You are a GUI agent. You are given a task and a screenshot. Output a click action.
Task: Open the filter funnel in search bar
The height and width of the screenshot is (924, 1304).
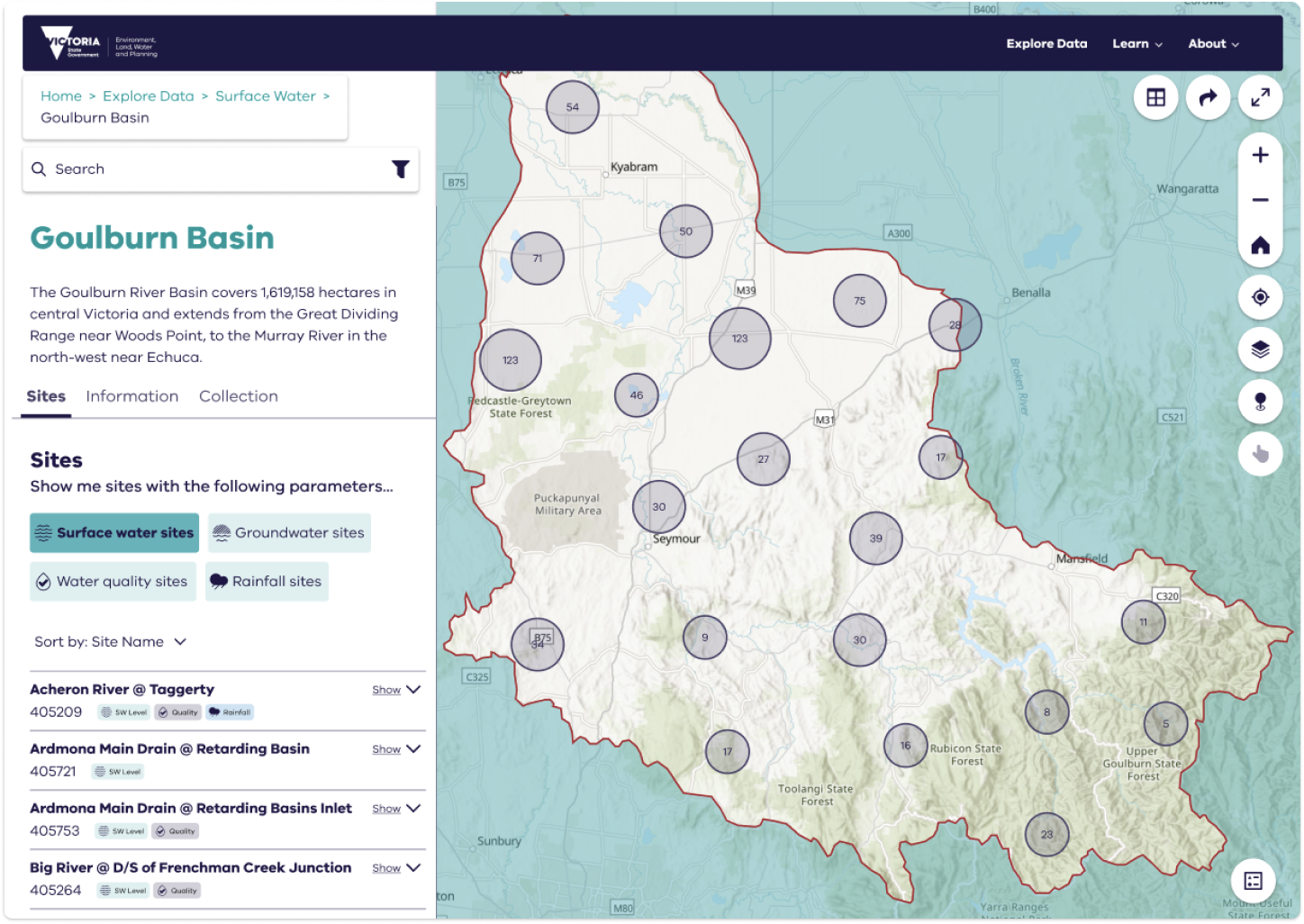click(400, 169)
